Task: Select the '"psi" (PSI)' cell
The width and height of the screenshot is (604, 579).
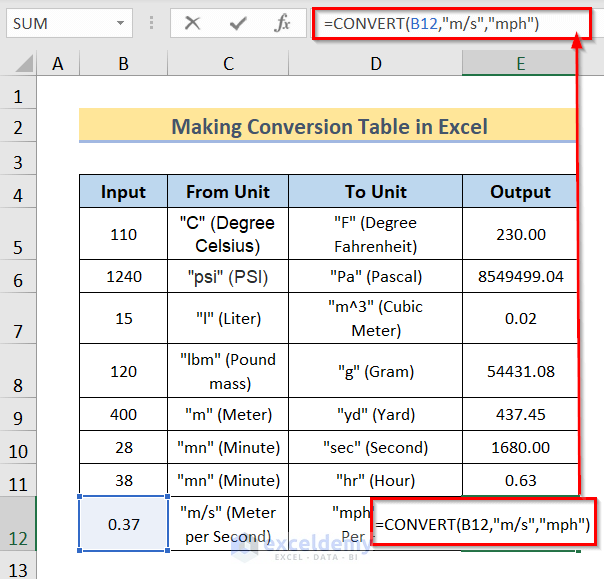Action: pyautogui.click(x=228, y=277)
